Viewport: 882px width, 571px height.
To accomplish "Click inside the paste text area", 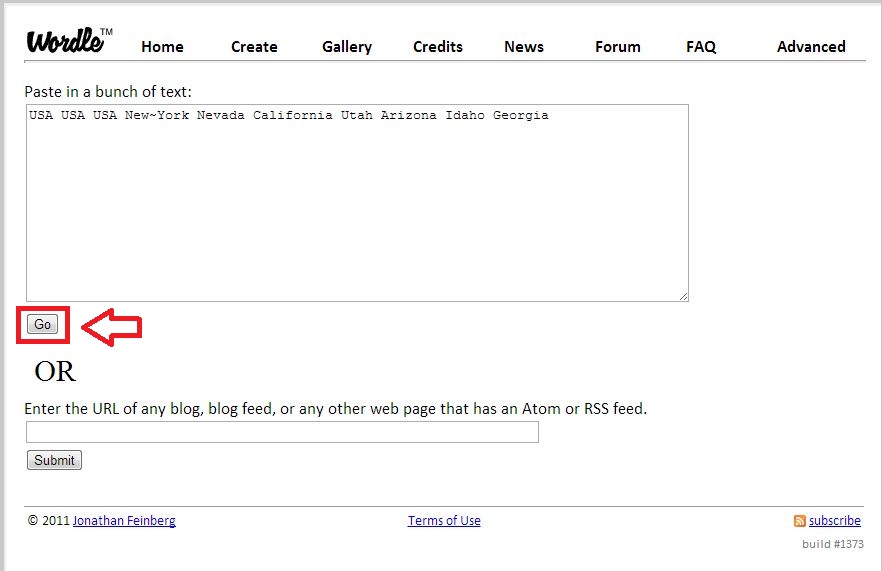I will click(x=357, y=203).
